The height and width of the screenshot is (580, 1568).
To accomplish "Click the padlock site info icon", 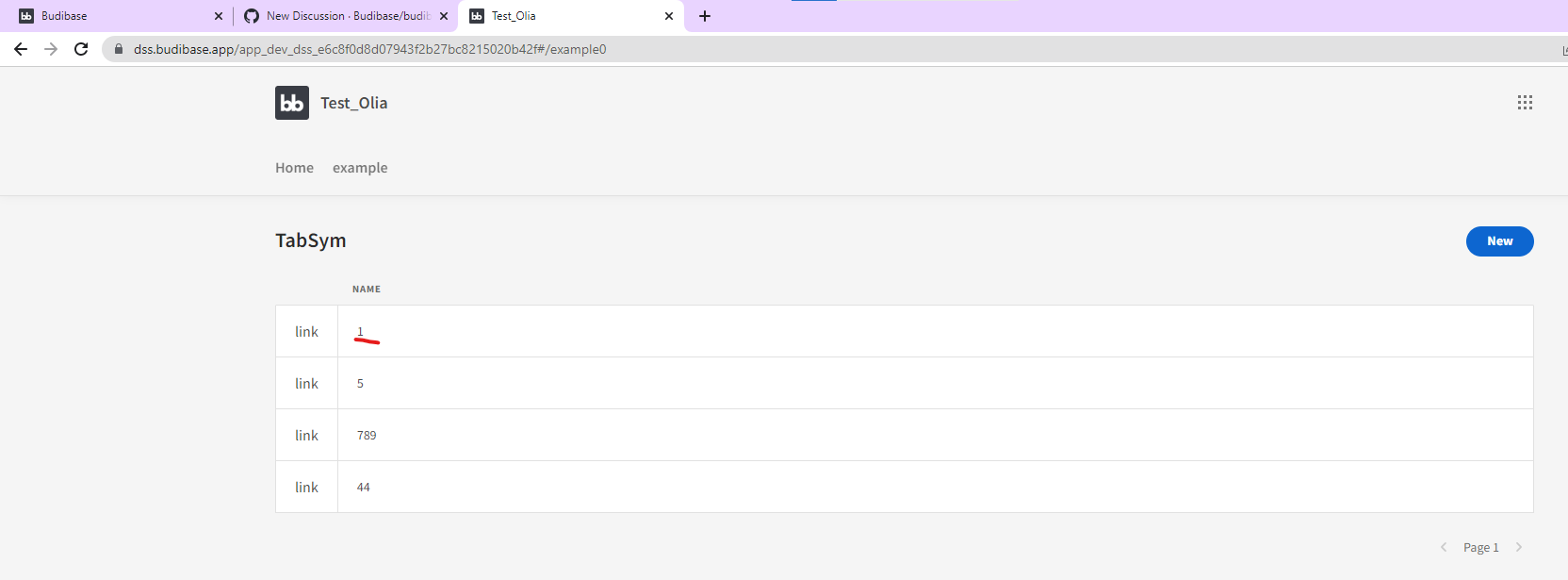I will pyautogui.click(x=119, y=49).
